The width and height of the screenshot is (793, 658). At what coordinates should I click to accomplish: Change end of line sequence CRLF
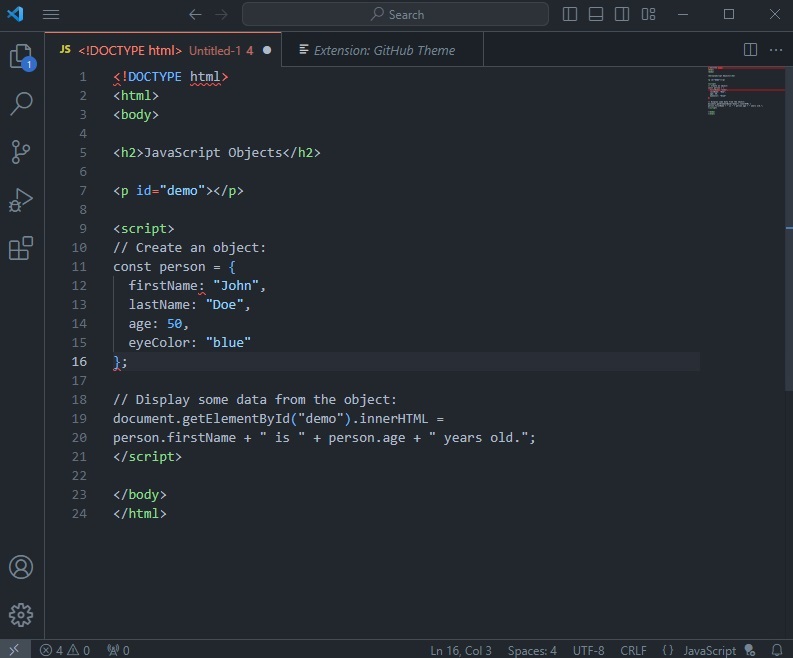point(633,650)
